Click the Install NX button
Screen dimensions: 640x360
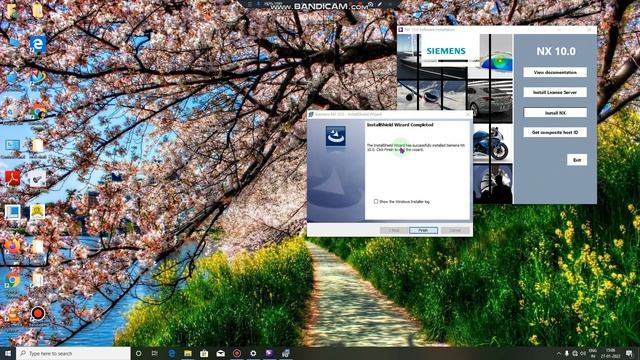(x=555, y=113)
